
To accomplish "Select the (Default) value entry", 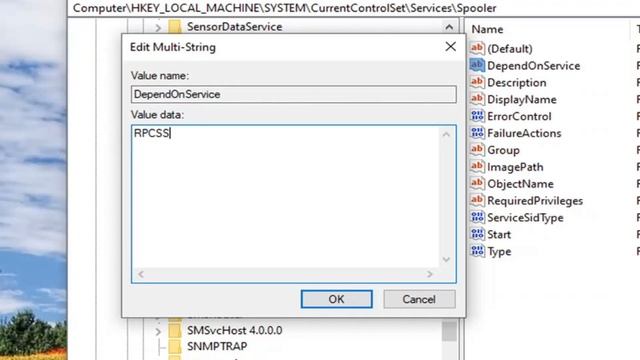I will [x=510, y=49].
